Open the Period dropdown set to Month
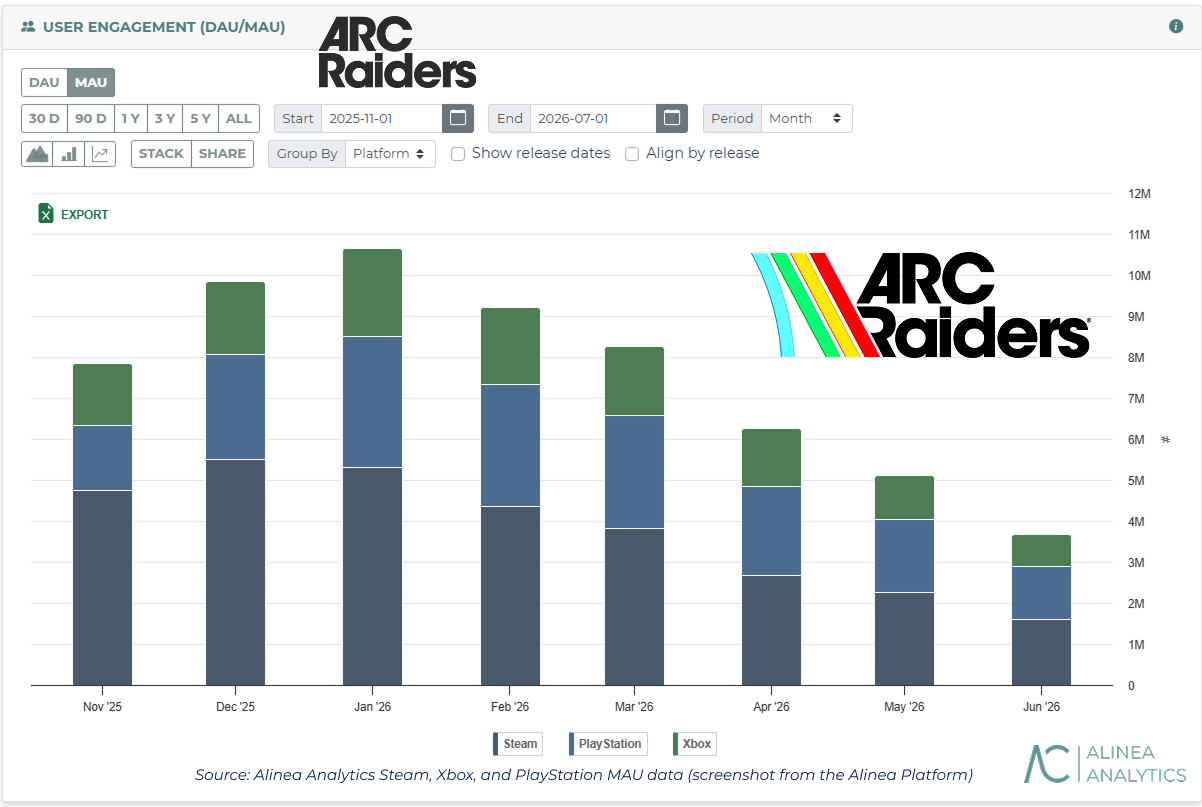Screen dimensions: 1202x807 tap(807, 118)
